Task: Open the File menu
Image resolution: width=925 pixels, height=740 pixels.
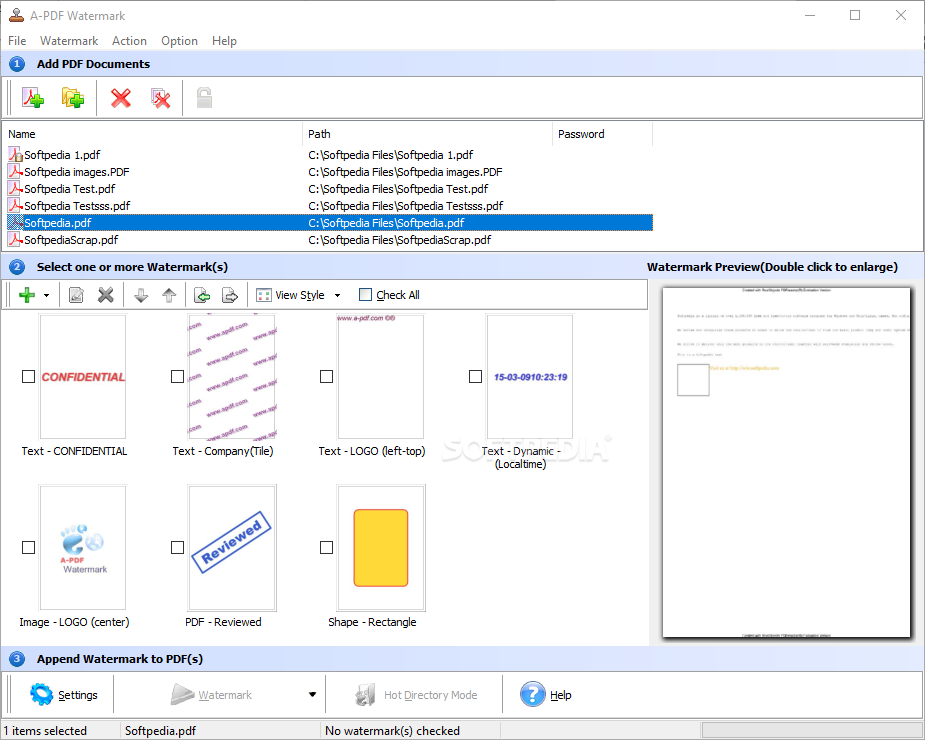Action: 17,41
